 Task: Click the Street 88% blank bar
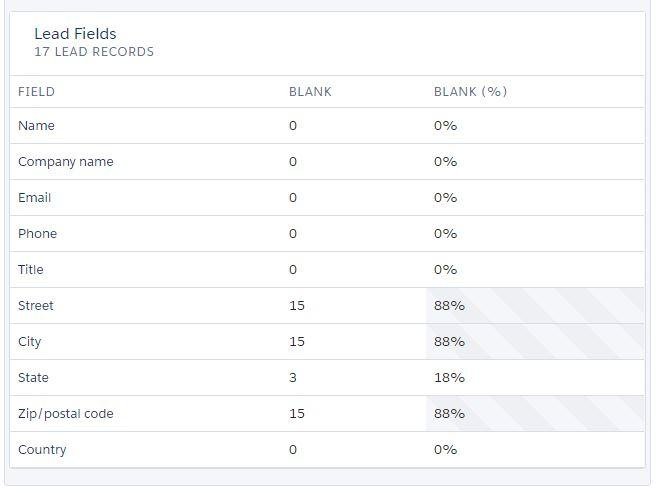coord(535,305)
